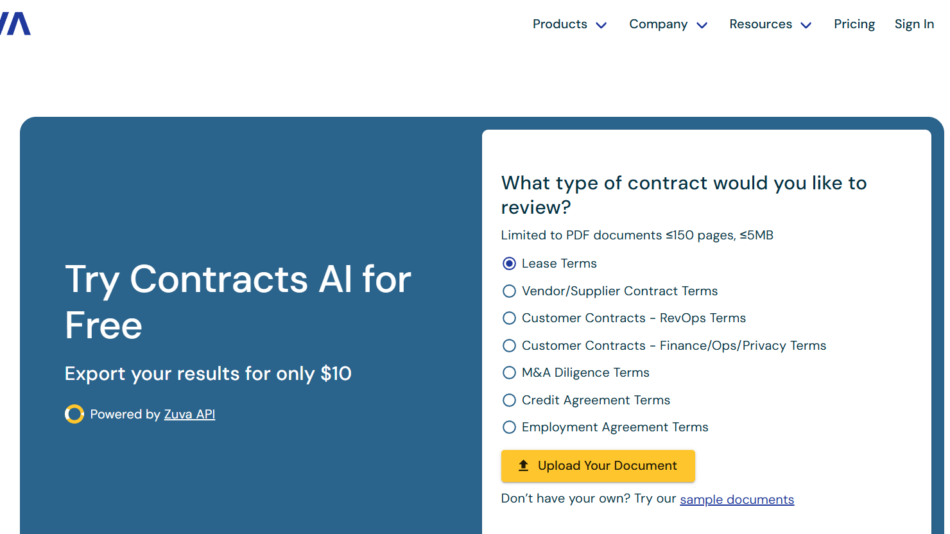Choose Credit Agreement Terms
950x534 pixels.
tap(509, 400)
